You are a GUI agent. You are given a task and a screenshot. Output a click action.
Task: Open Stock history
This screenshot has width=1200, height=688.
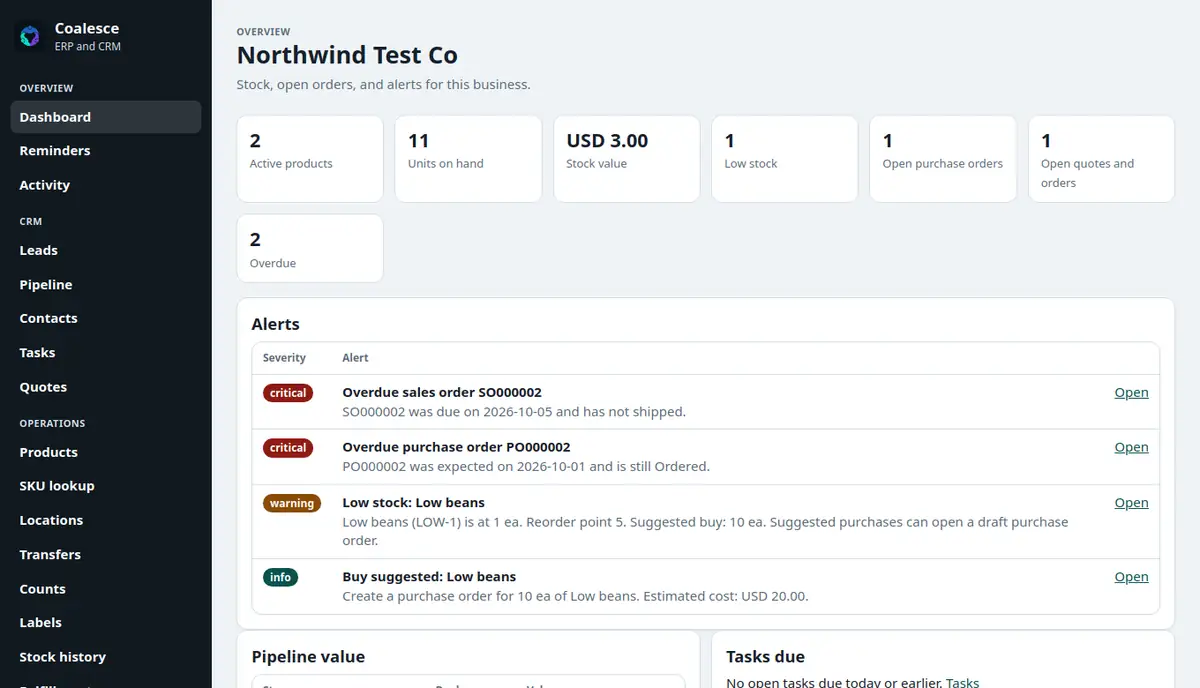pos(106,657)
